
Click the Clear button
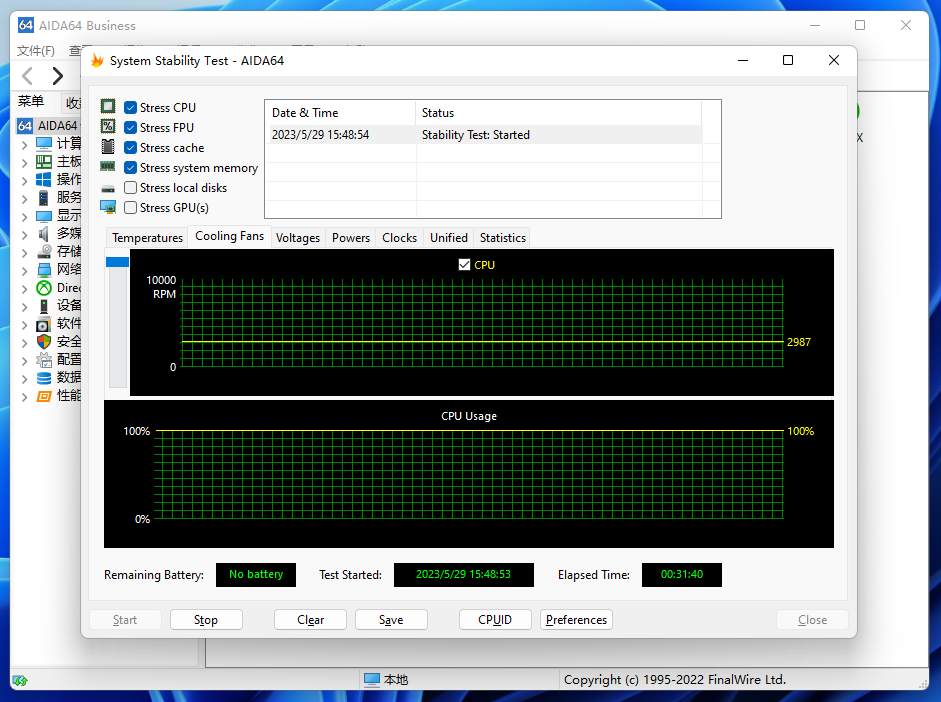pos(310,620)
